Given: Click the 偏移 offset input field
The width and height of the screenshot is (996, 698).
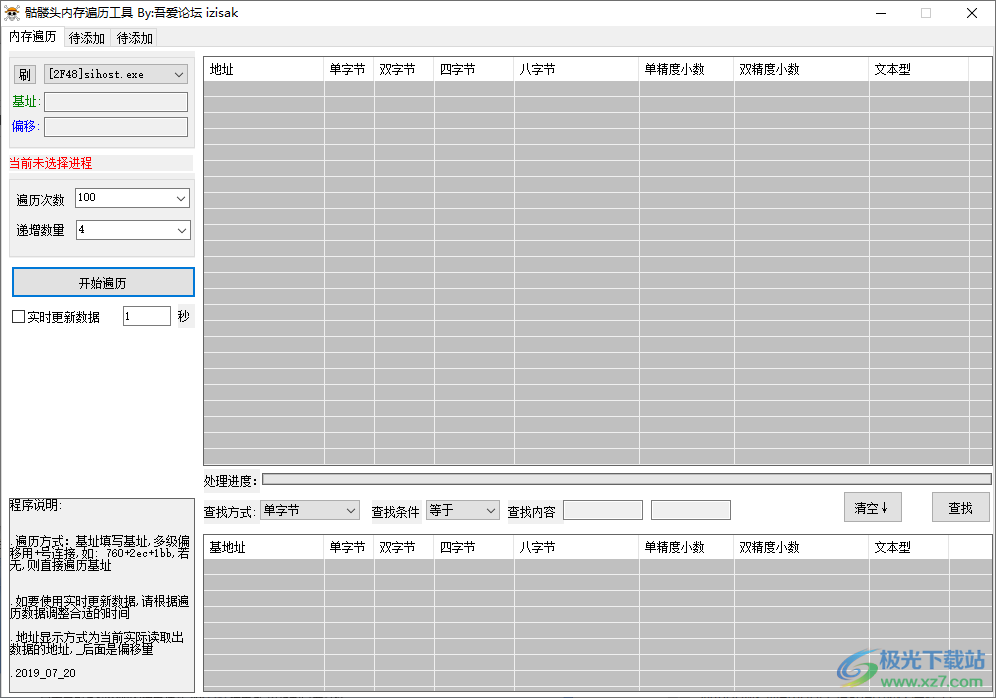Looking at the screenshot, I should tap(116, 127).
